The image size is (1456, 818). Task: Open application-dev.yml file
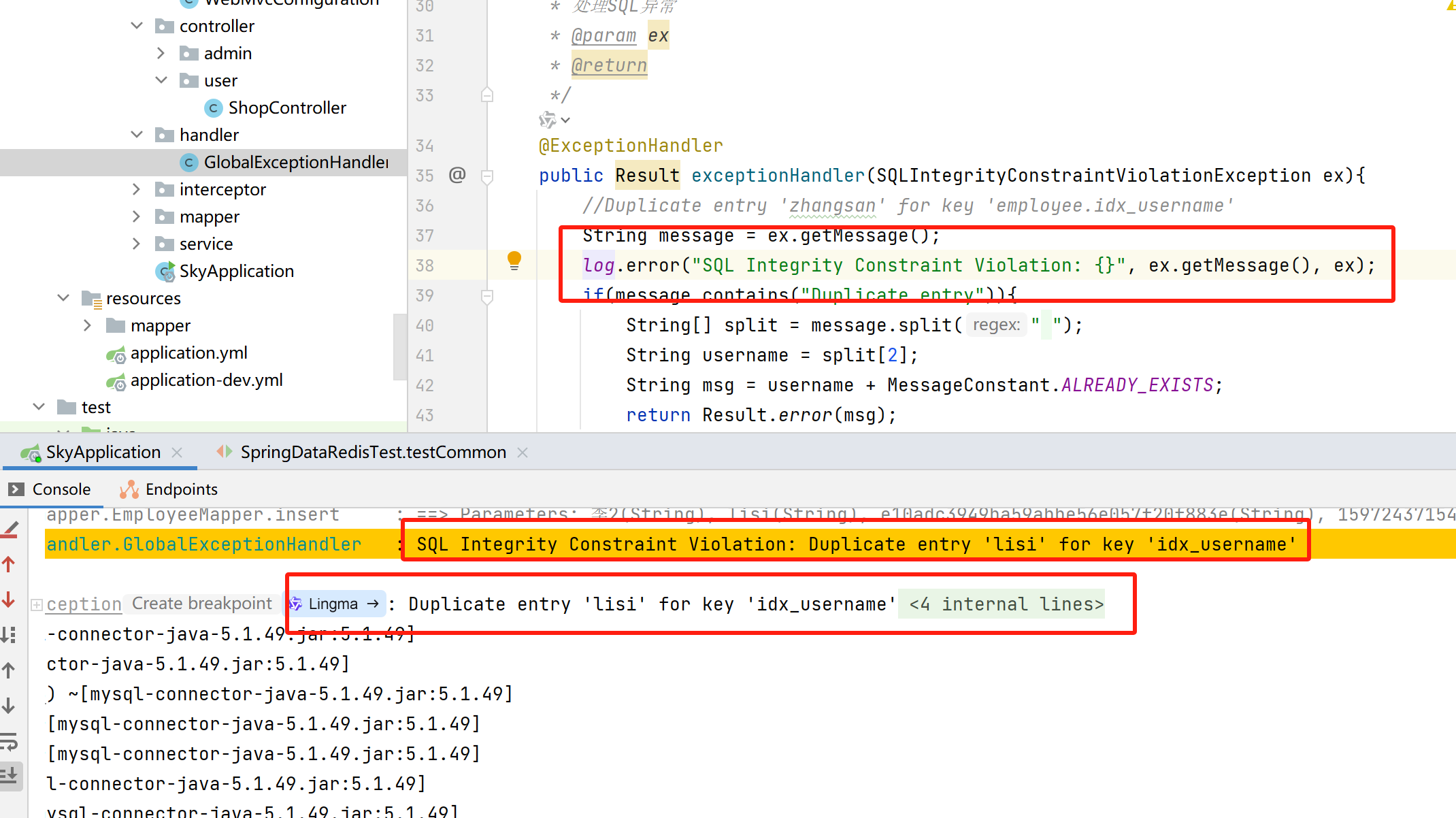point(206,380)
